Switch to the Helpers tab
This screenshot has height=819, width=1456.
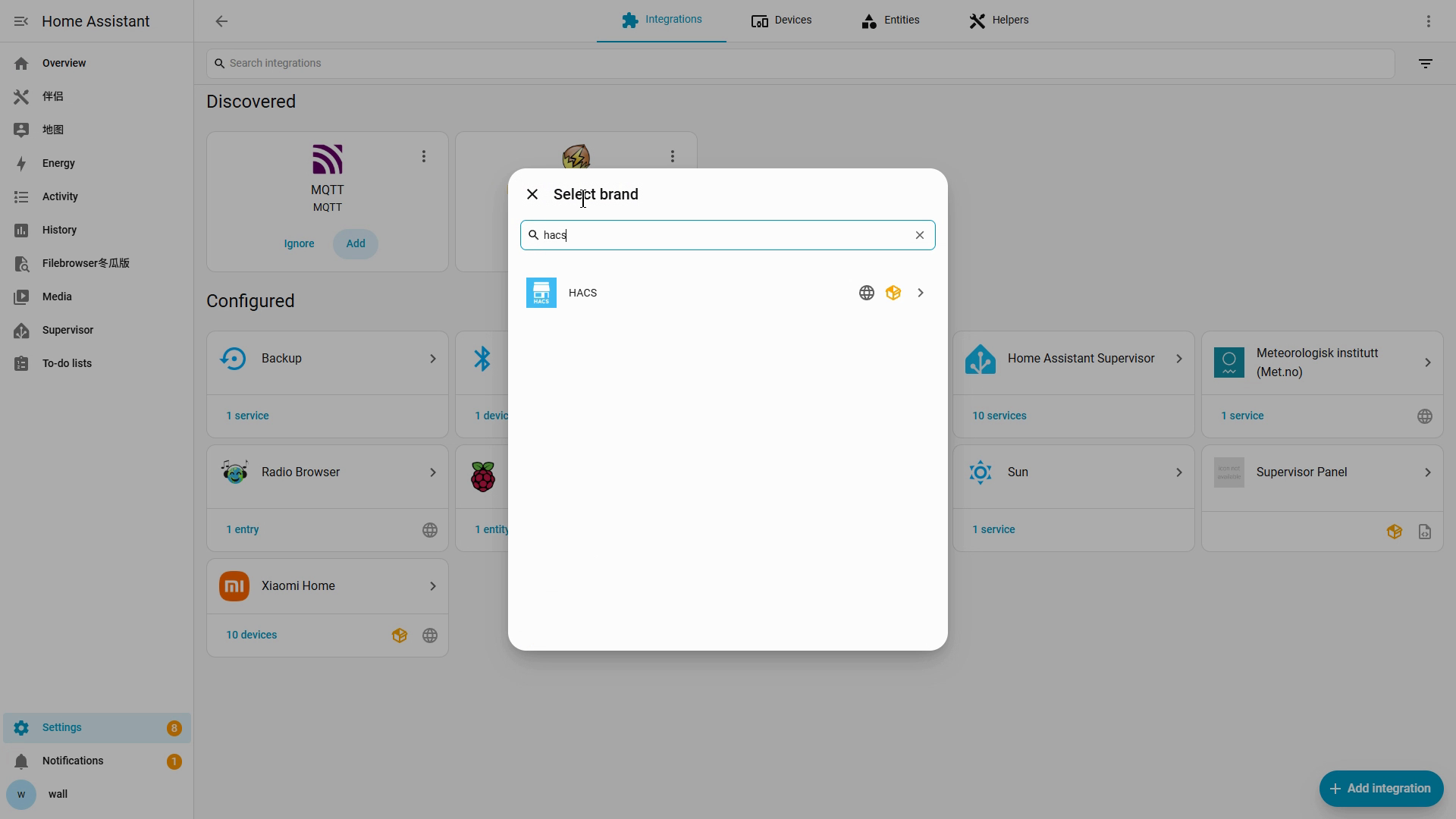coord(999,20)
